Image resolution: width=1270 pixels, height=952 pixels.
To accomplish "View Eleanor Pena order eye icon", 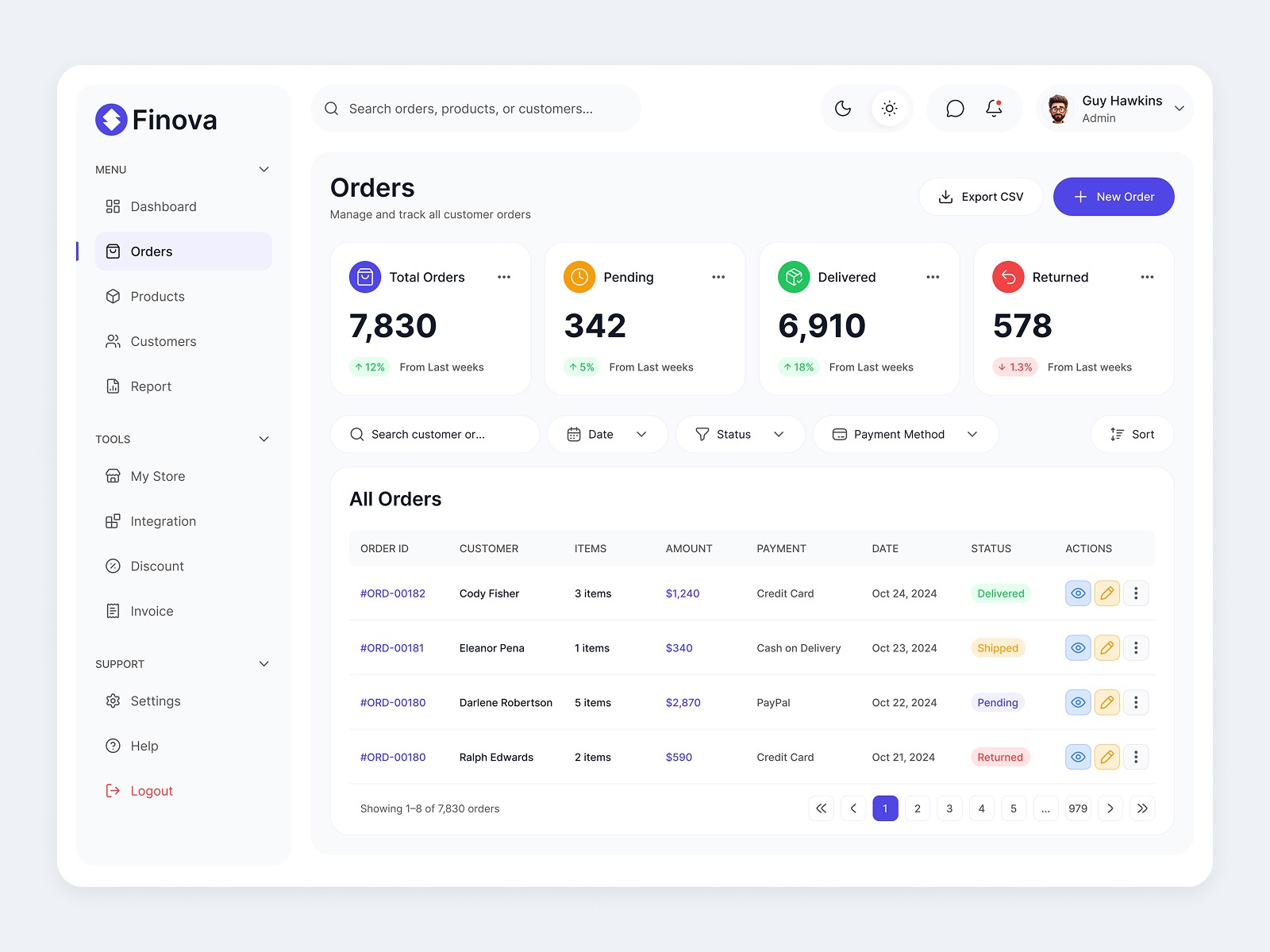I will tap(1078, 648).
